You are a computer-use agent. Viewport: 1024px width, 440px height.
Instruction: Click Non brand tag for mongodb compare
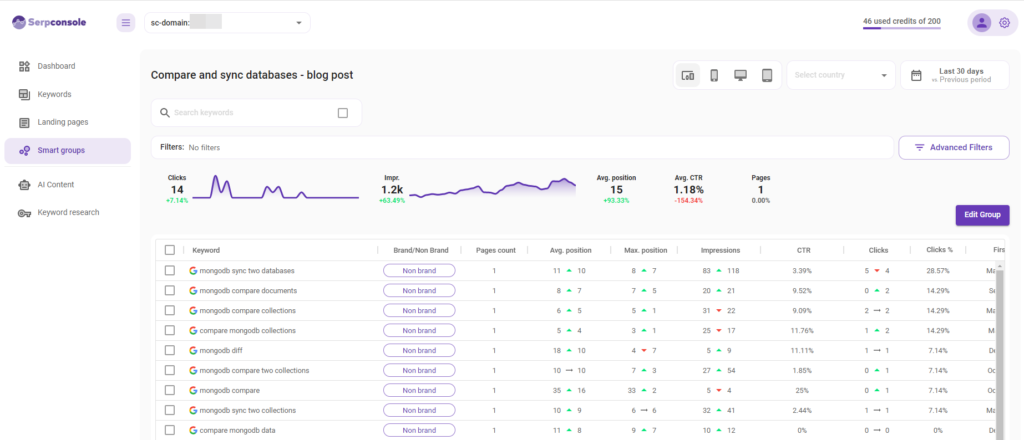pyautogui.click(x=419, y=390)
